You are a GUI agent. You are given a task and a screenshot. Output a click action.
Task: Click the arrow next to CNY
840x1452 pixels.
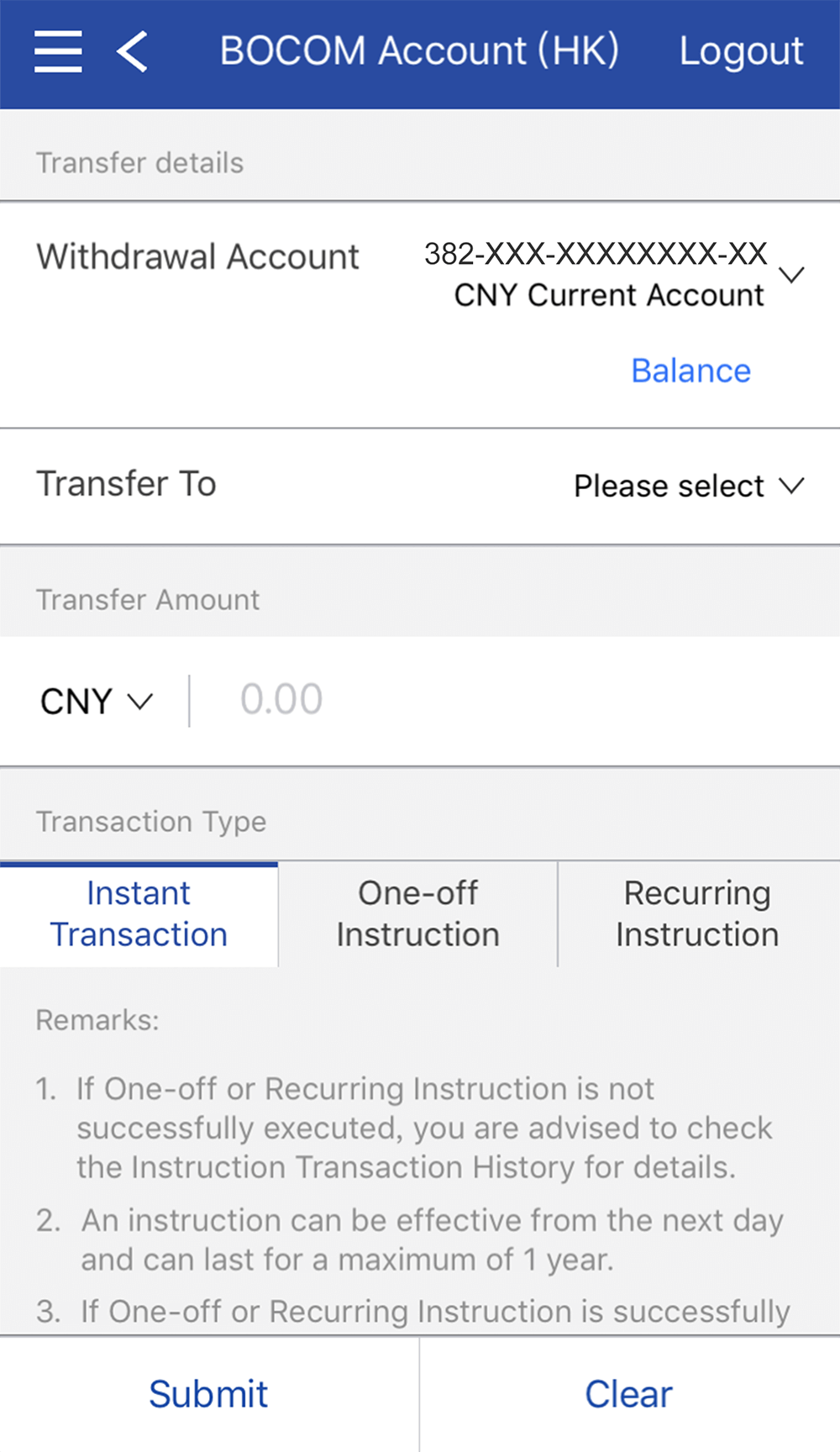tap(139, 701)
